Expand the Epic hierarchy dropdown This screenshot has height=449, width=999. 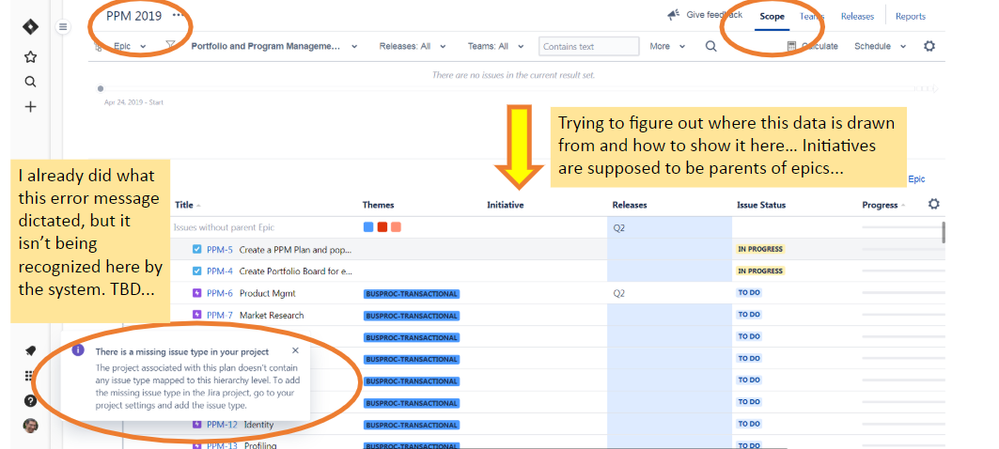click(130, 46)
